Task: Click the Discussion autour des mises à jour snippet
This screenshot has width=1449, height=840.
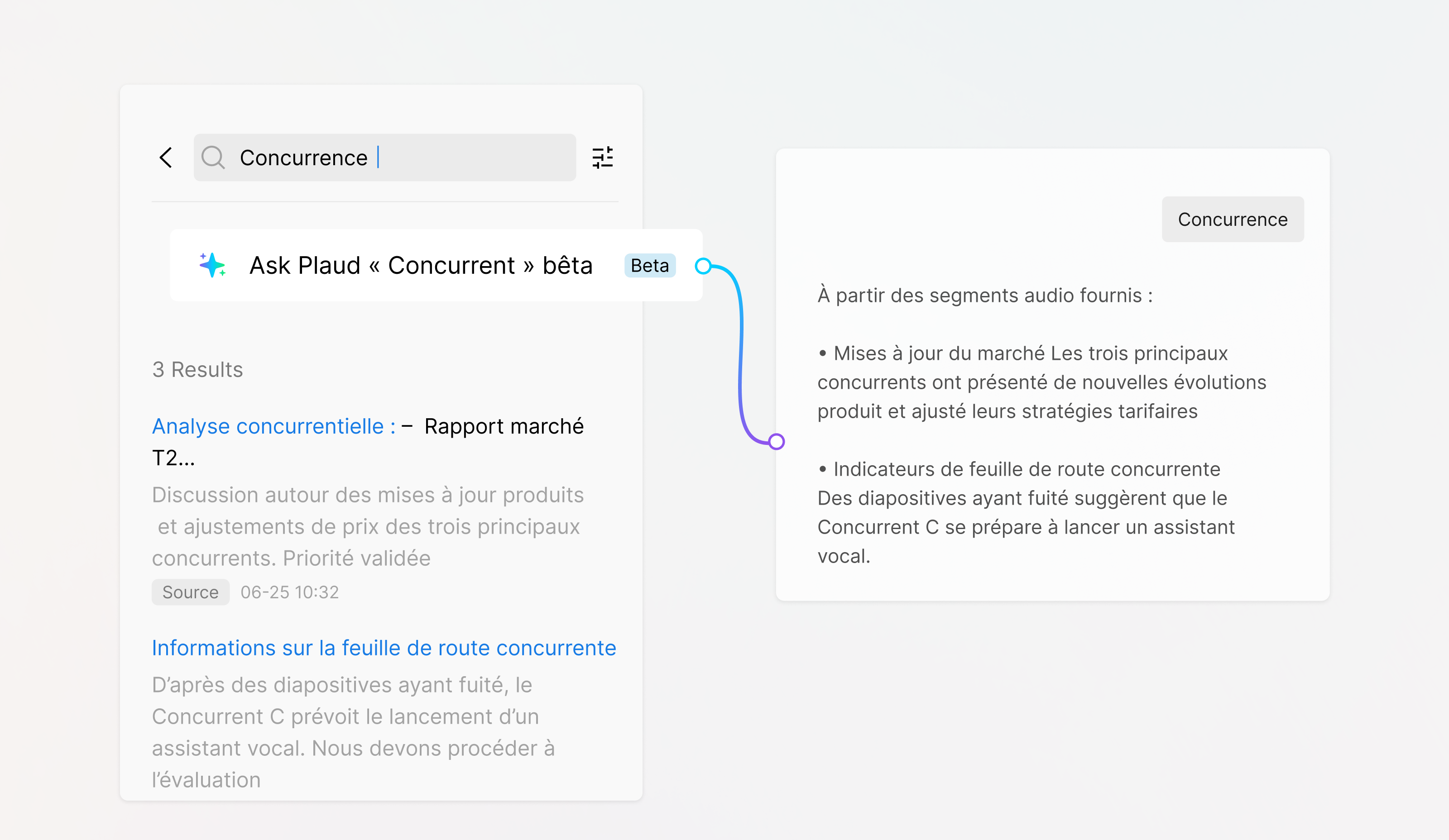Action: point(368,526)
